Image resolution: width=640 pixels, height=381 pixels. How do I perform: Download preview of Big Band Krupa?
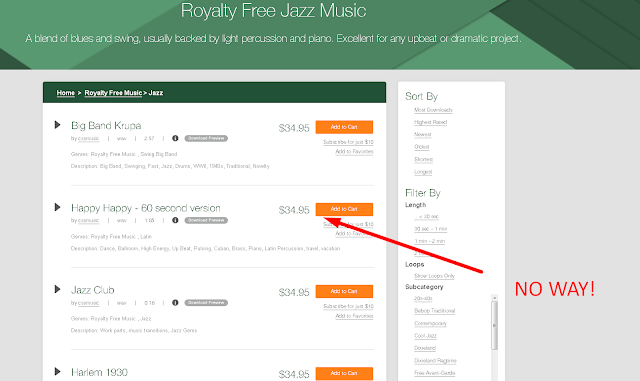coord(206,138)
